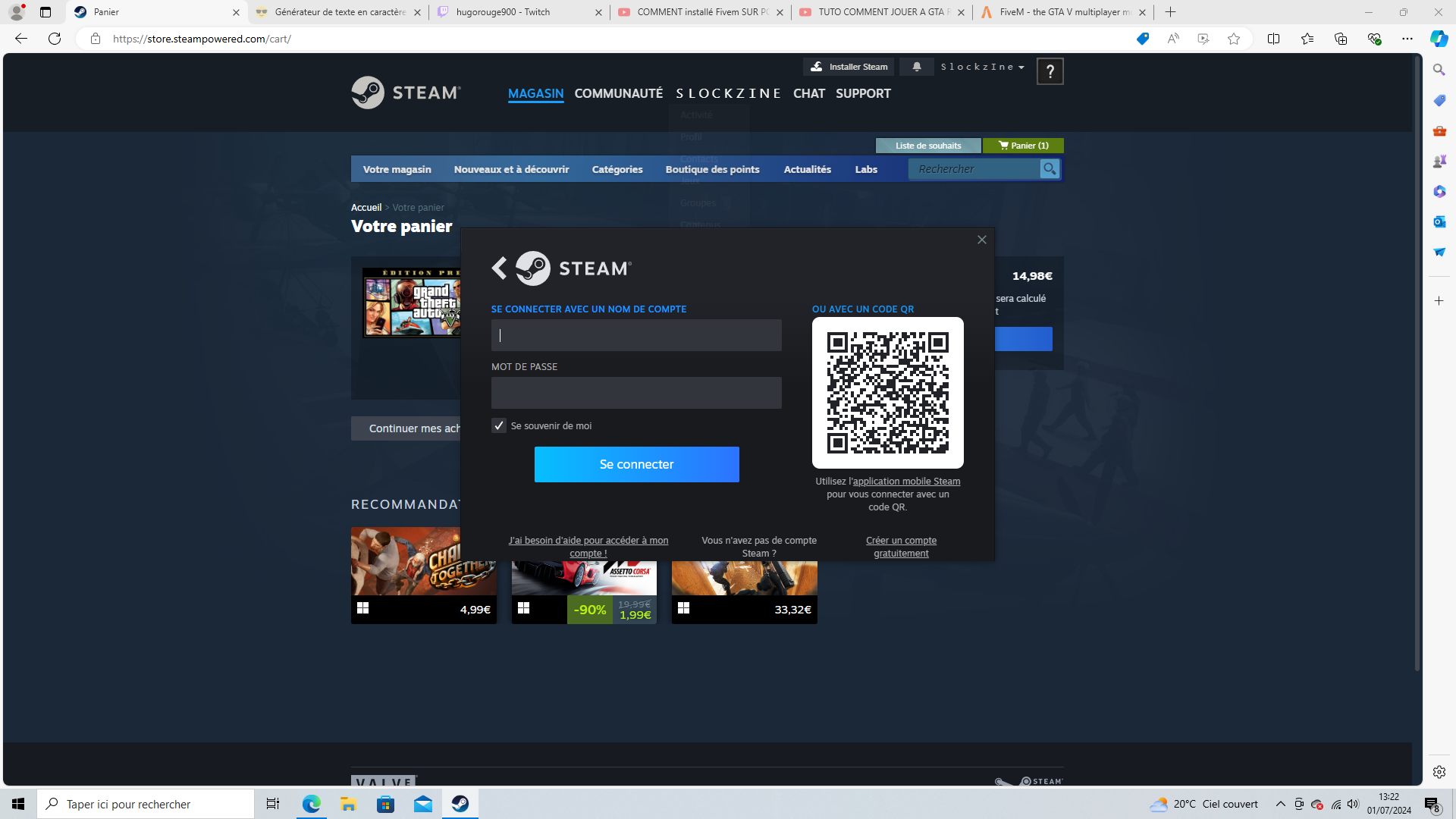Add this page to favorites star

1234,39
